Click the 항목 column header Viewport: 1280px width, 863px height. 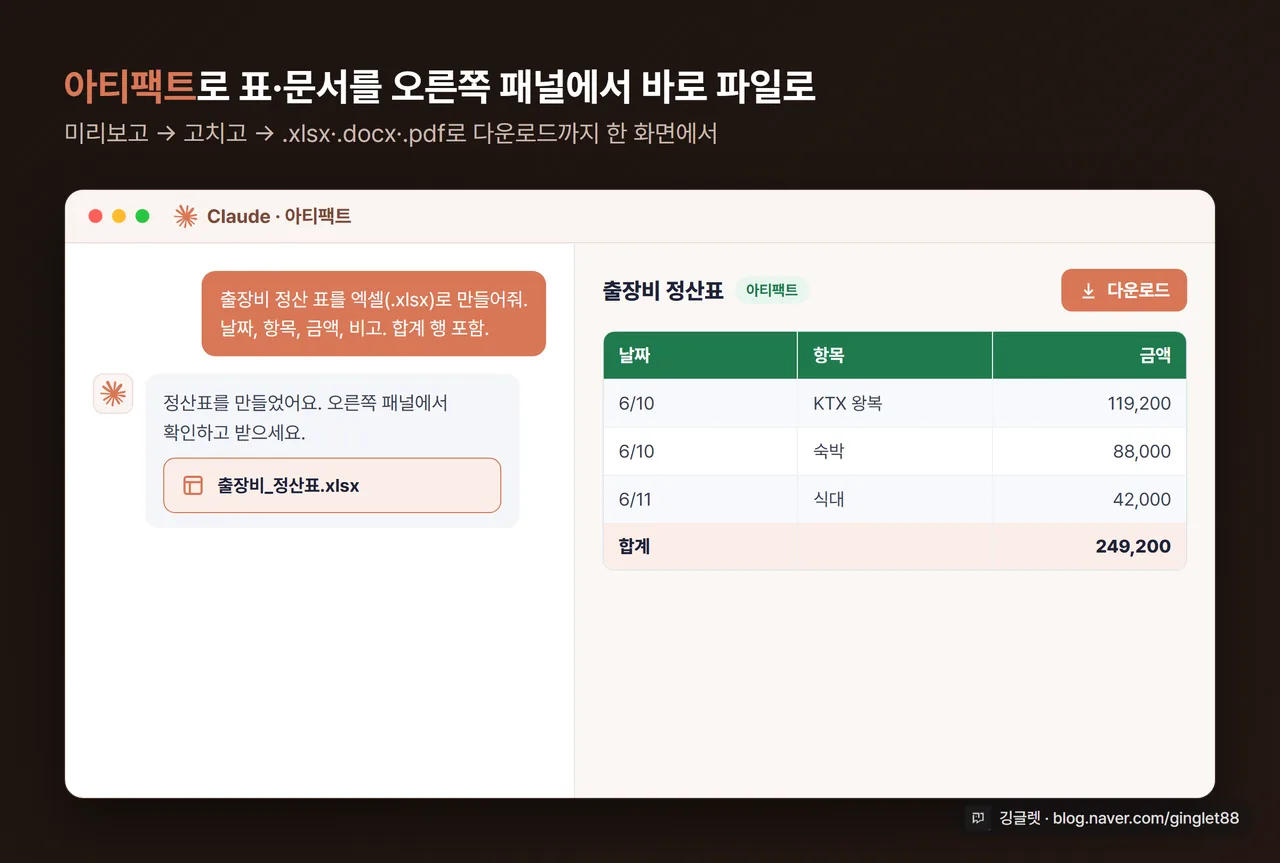pos(895,355)
